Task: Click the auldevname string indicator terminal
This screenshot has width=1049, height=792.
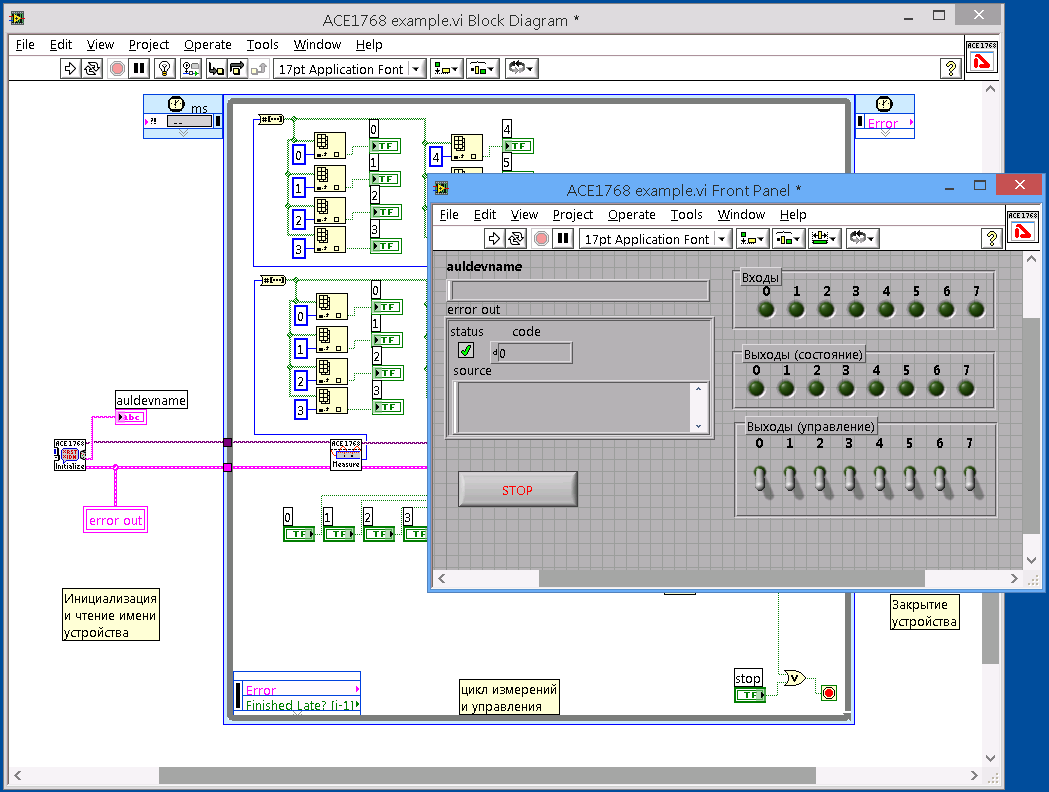Action: (131, 417)
